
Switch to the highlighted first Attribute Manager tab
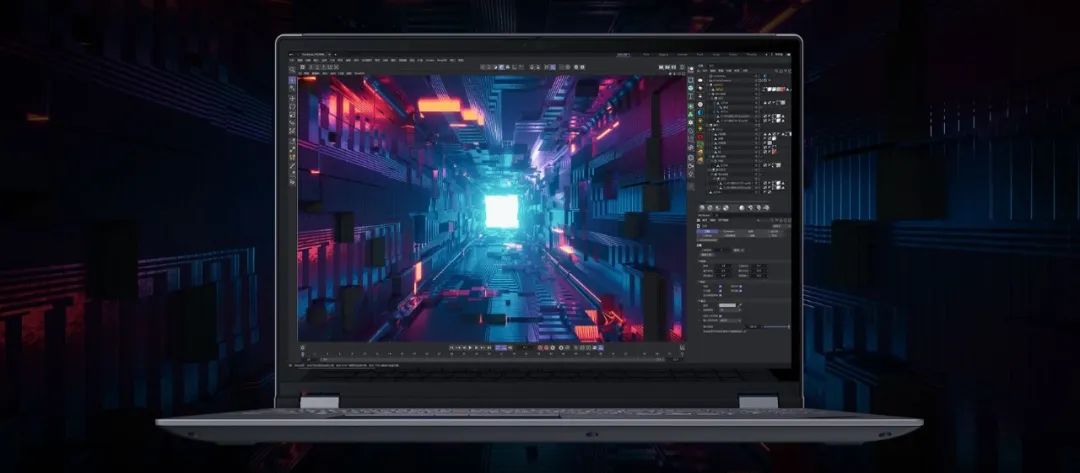(710, 232)
